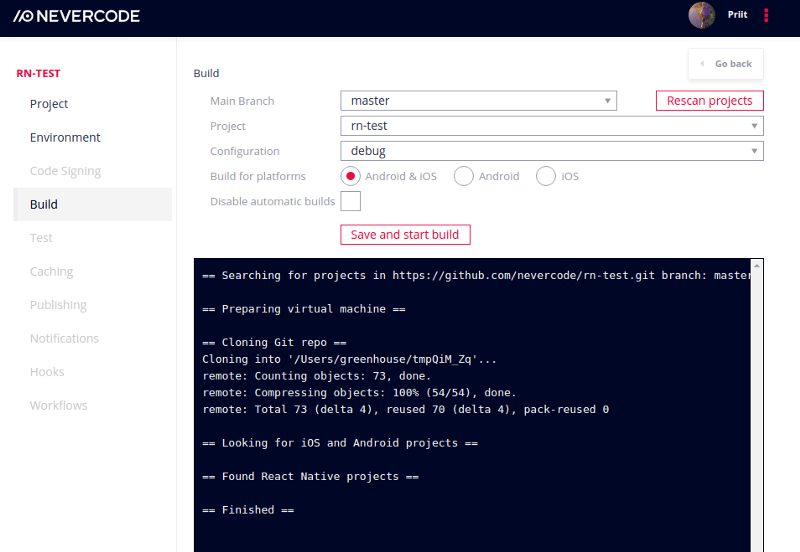
Task: Open the Publishing sidebar section
Action: [x=58, y=305]
